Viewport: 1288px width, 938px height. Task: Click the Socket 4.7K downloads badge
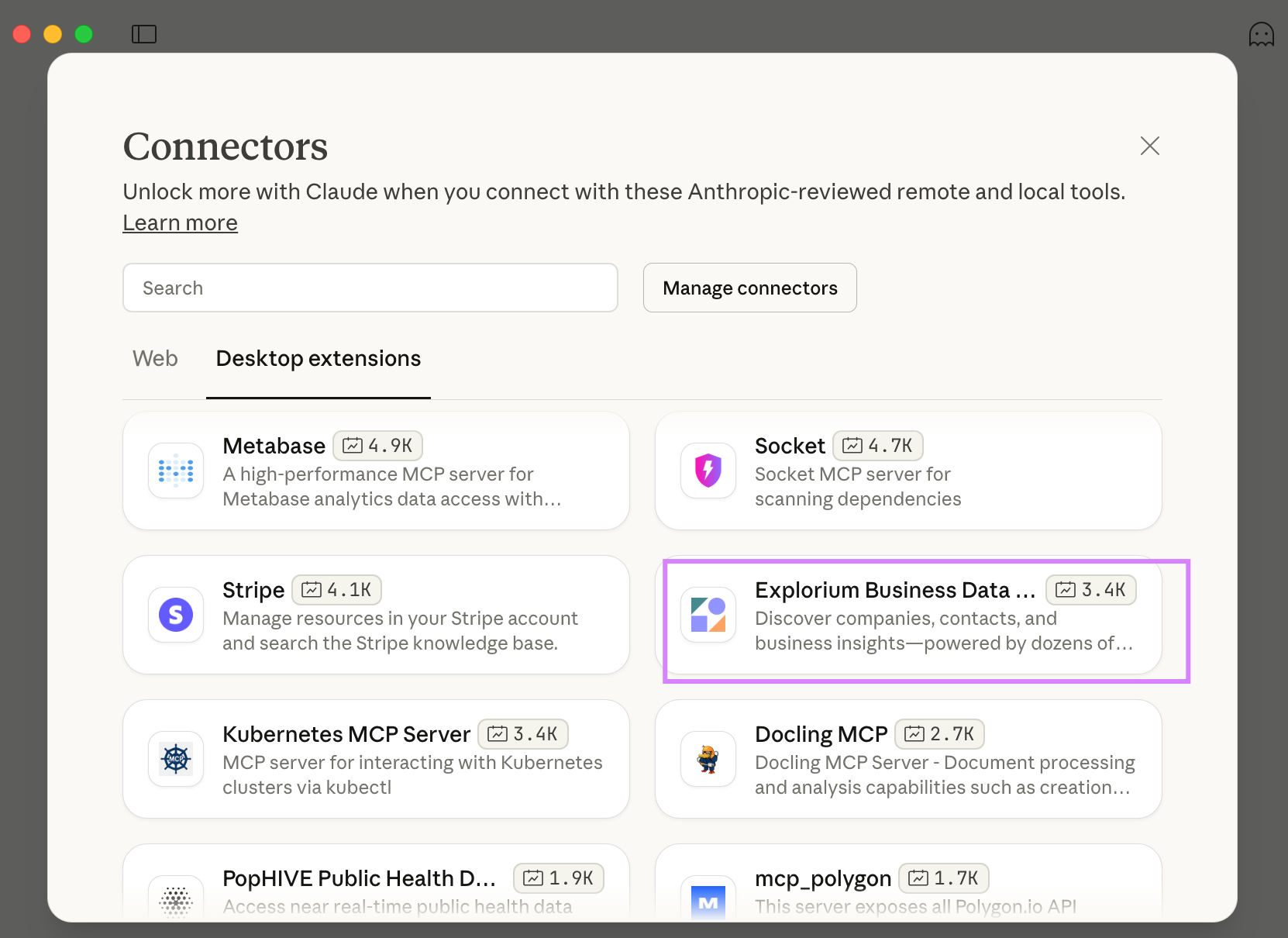877,446
